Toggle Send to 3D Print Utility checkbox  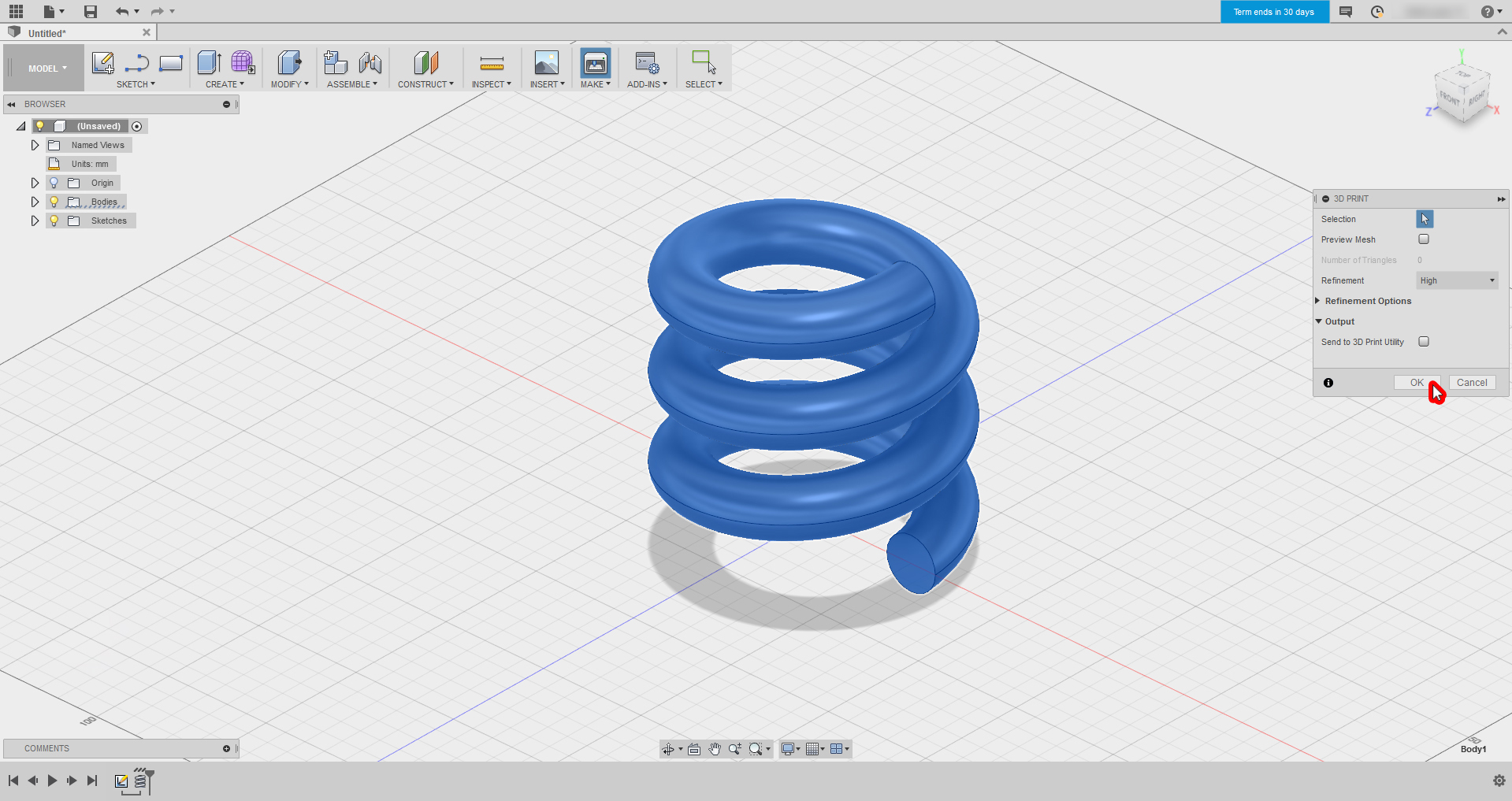[1424, 342]
